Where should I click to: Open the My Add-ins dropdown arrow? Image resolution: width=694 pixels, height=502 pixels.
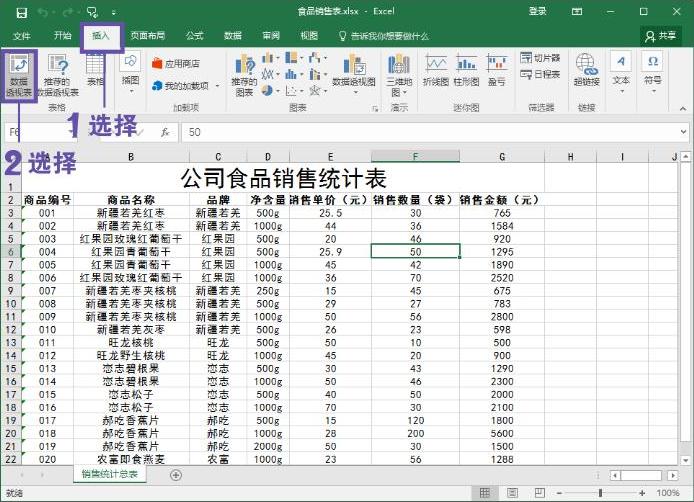pos(217,86)
